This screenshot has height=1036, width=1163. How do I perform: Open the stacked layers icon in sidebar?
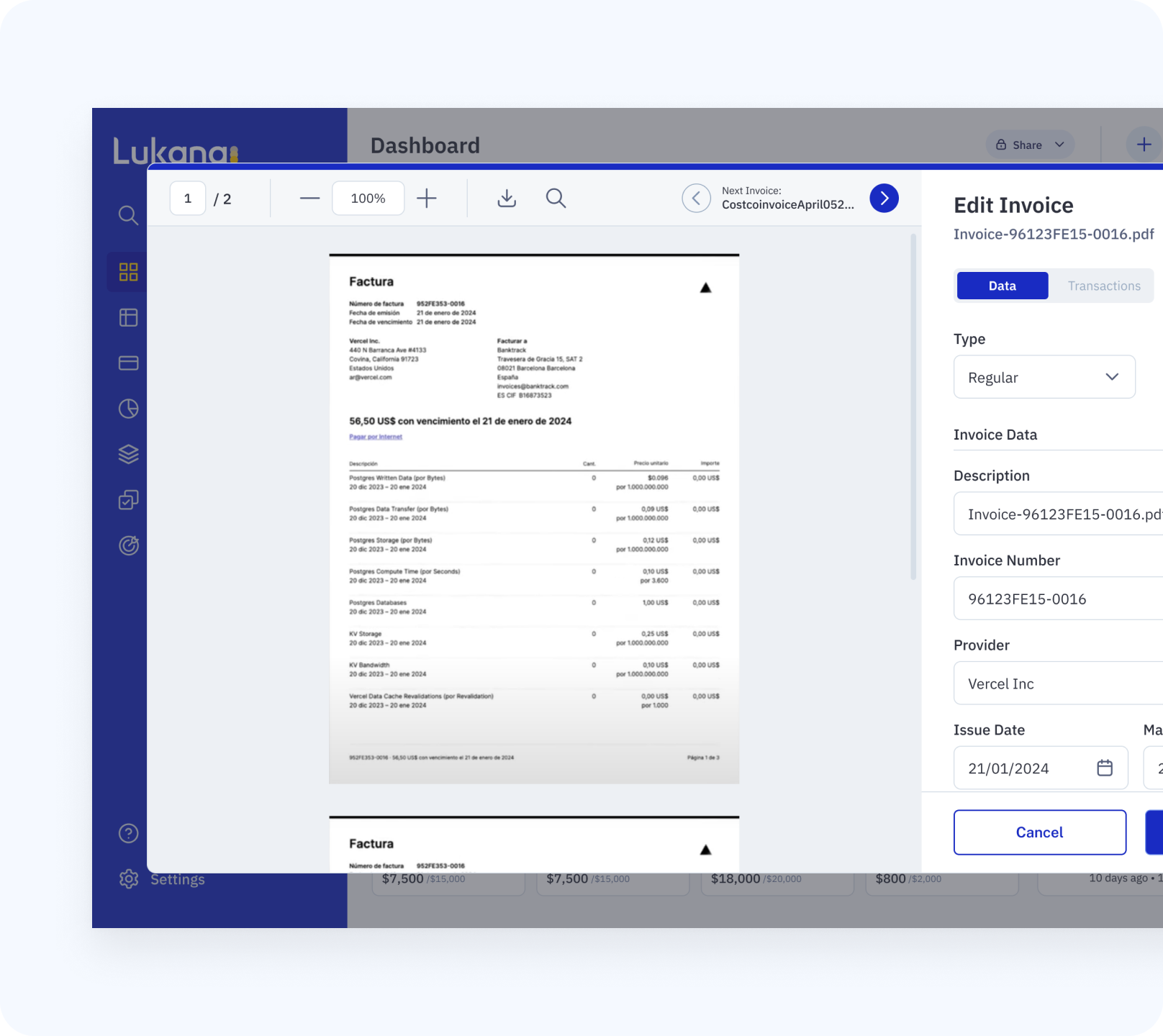click(128, 454)
